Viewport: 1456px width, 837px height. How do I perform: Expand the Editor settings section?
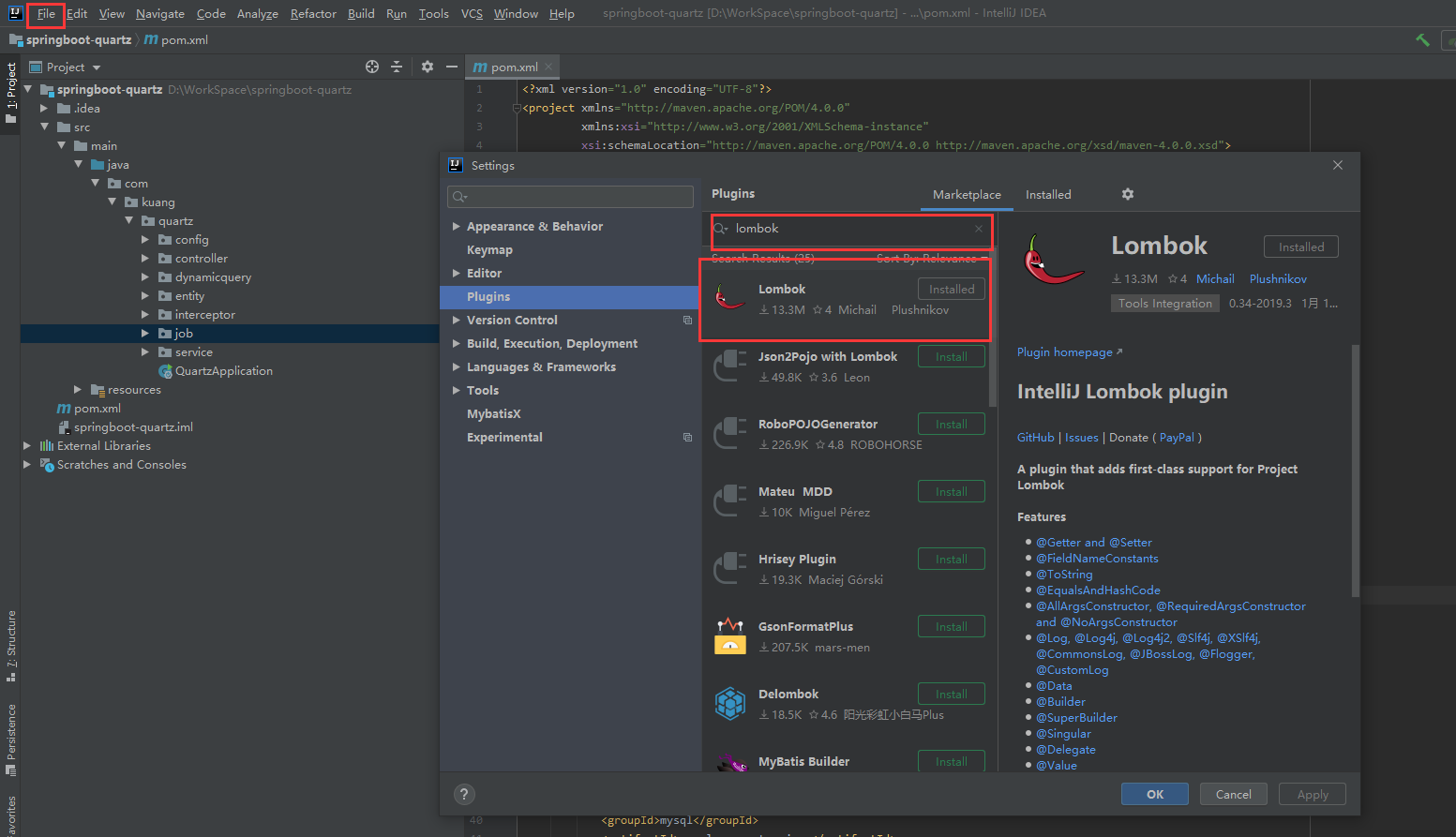pos(456,274)
